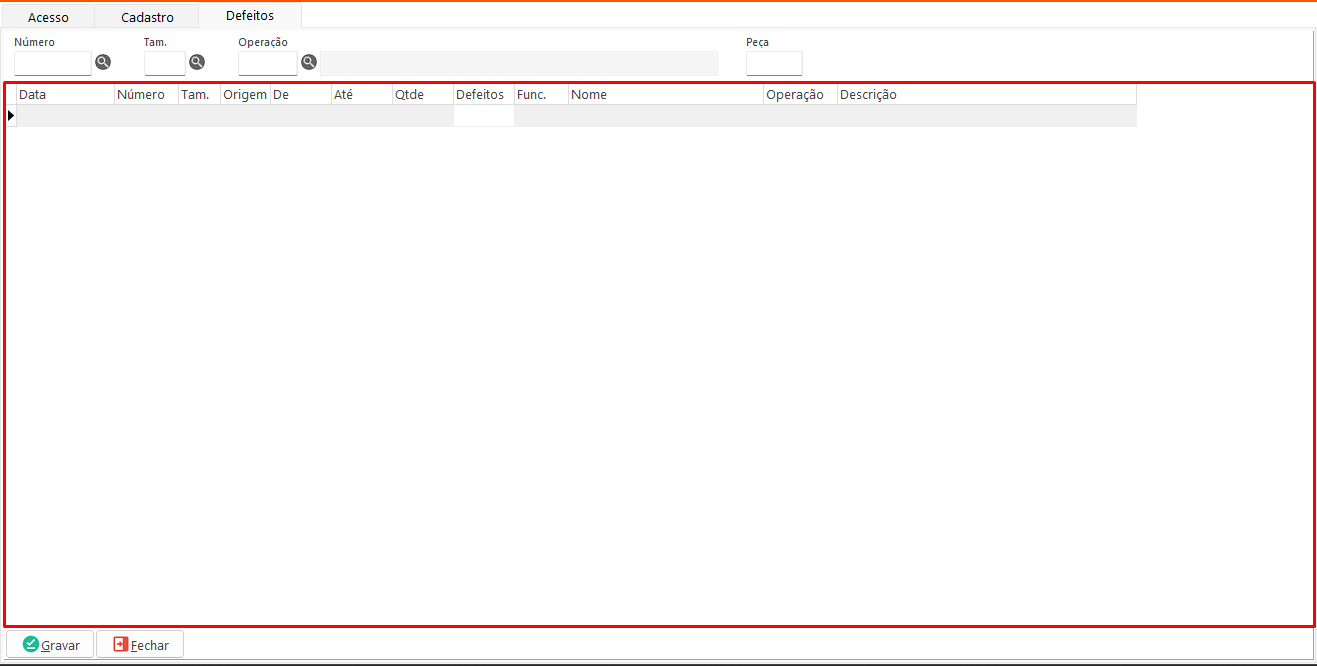Click the white Defeitos cell in first row
The width and height of the screenshot is (1317, 666).
pyautogui.click(x=484, y=116)
